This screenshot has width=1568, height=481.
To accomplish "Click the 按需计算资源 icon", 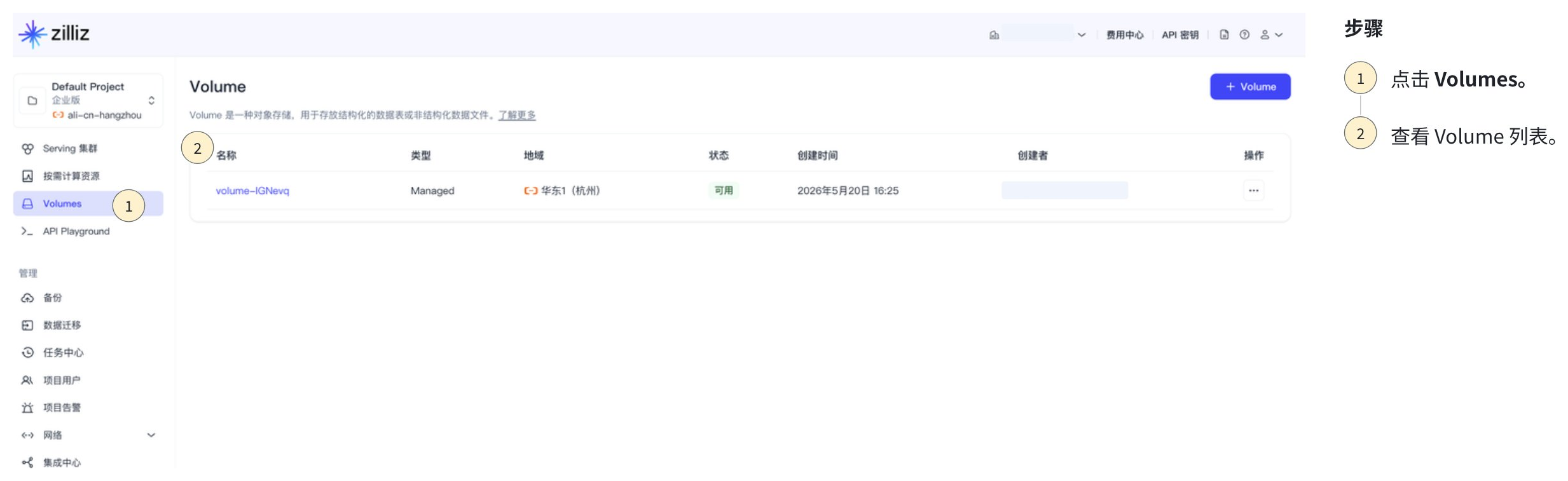I will click(x=27, y=176).
